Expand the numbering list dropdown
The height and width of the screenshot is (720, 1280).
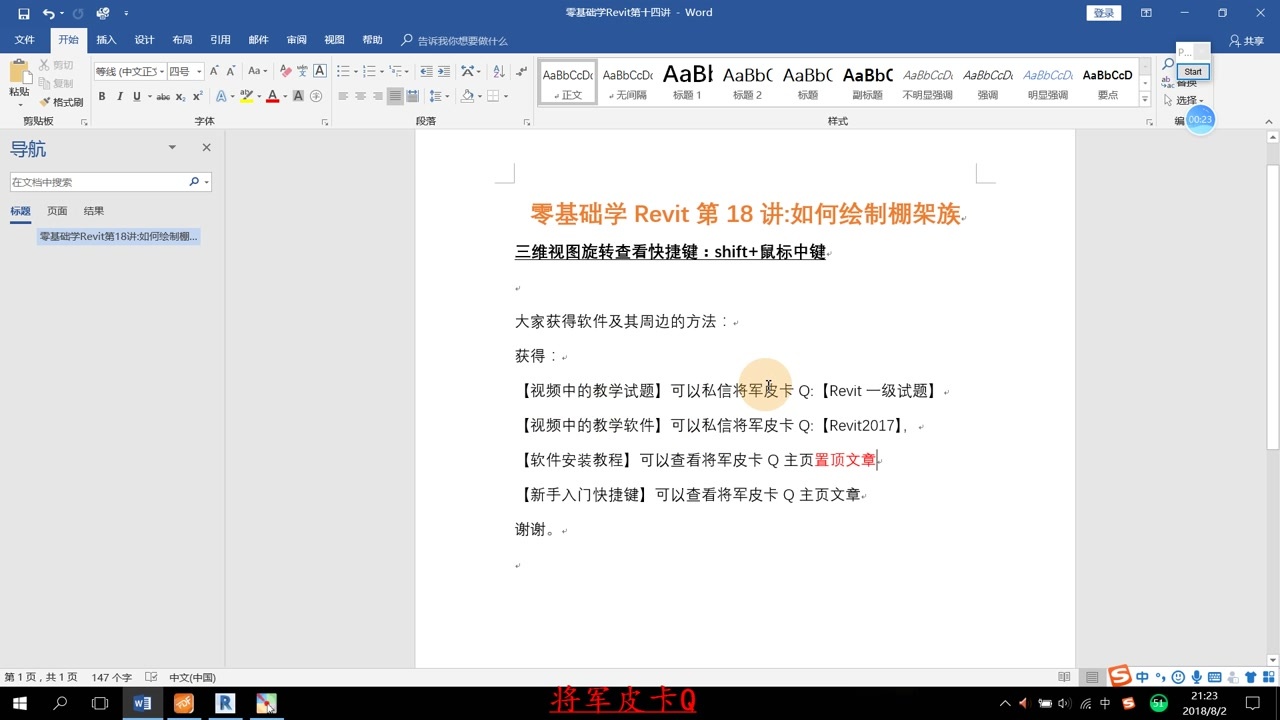click(382, 71)
